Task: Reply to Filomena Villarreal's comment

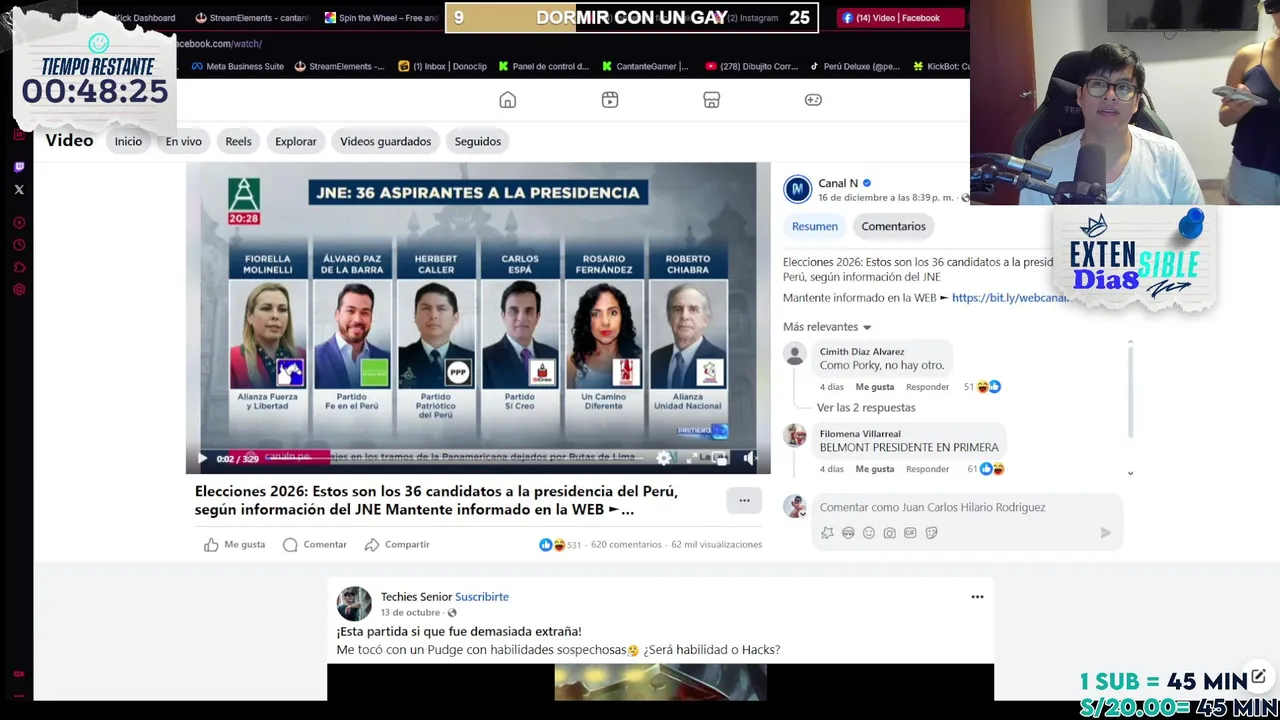Action: click(927, 469)
